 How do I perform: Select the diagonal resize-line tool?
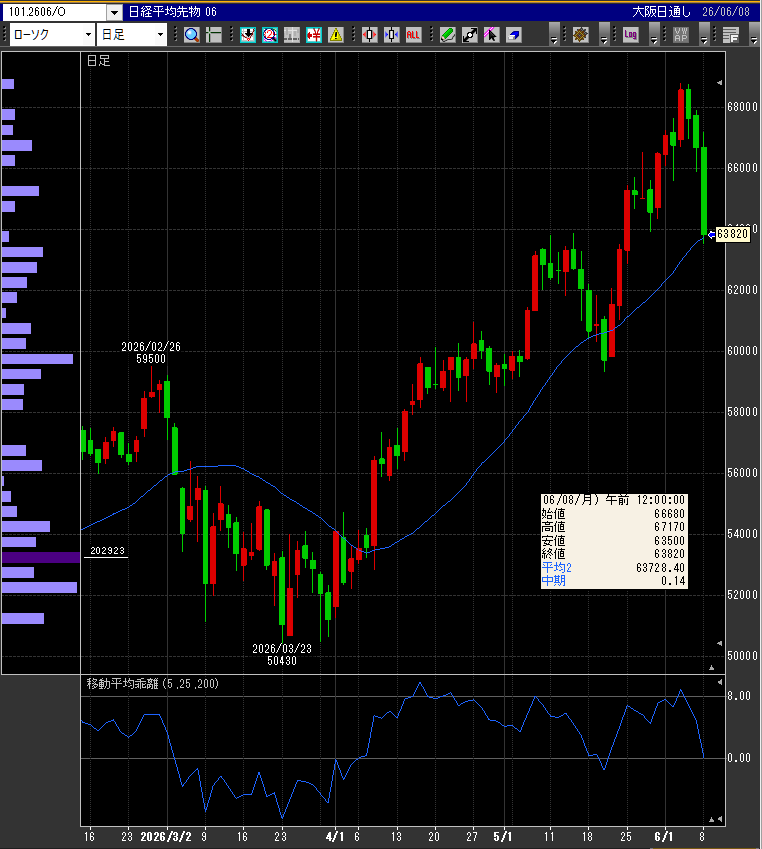click(x=470, y=35)
